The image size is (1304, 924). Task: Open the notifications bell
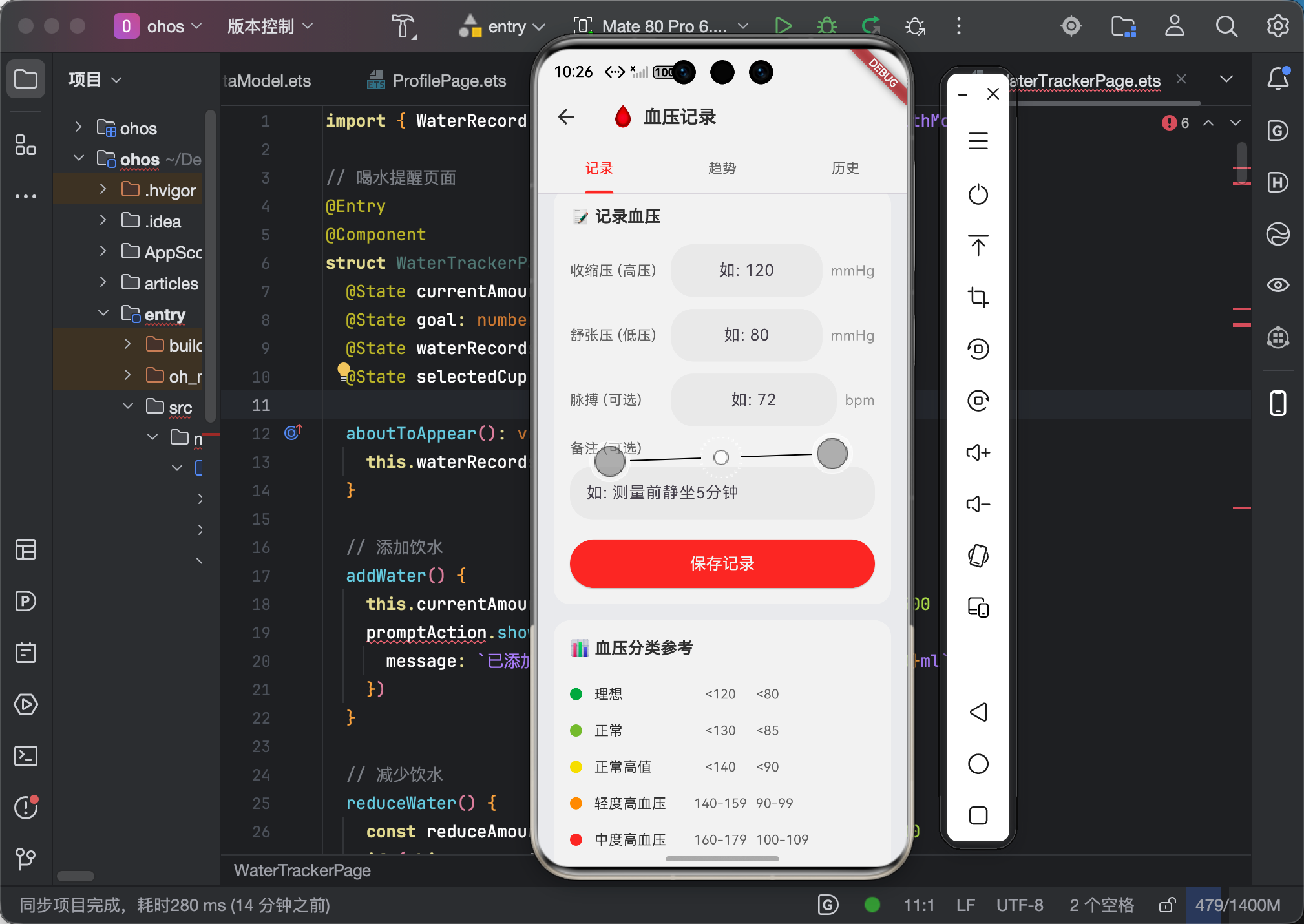[1278, 79]
